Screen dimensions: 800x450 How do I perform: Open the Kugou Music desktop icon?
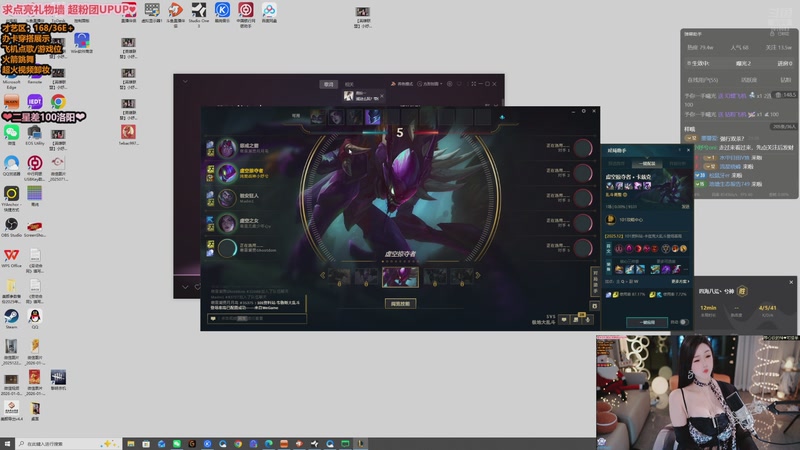(222, 10)
